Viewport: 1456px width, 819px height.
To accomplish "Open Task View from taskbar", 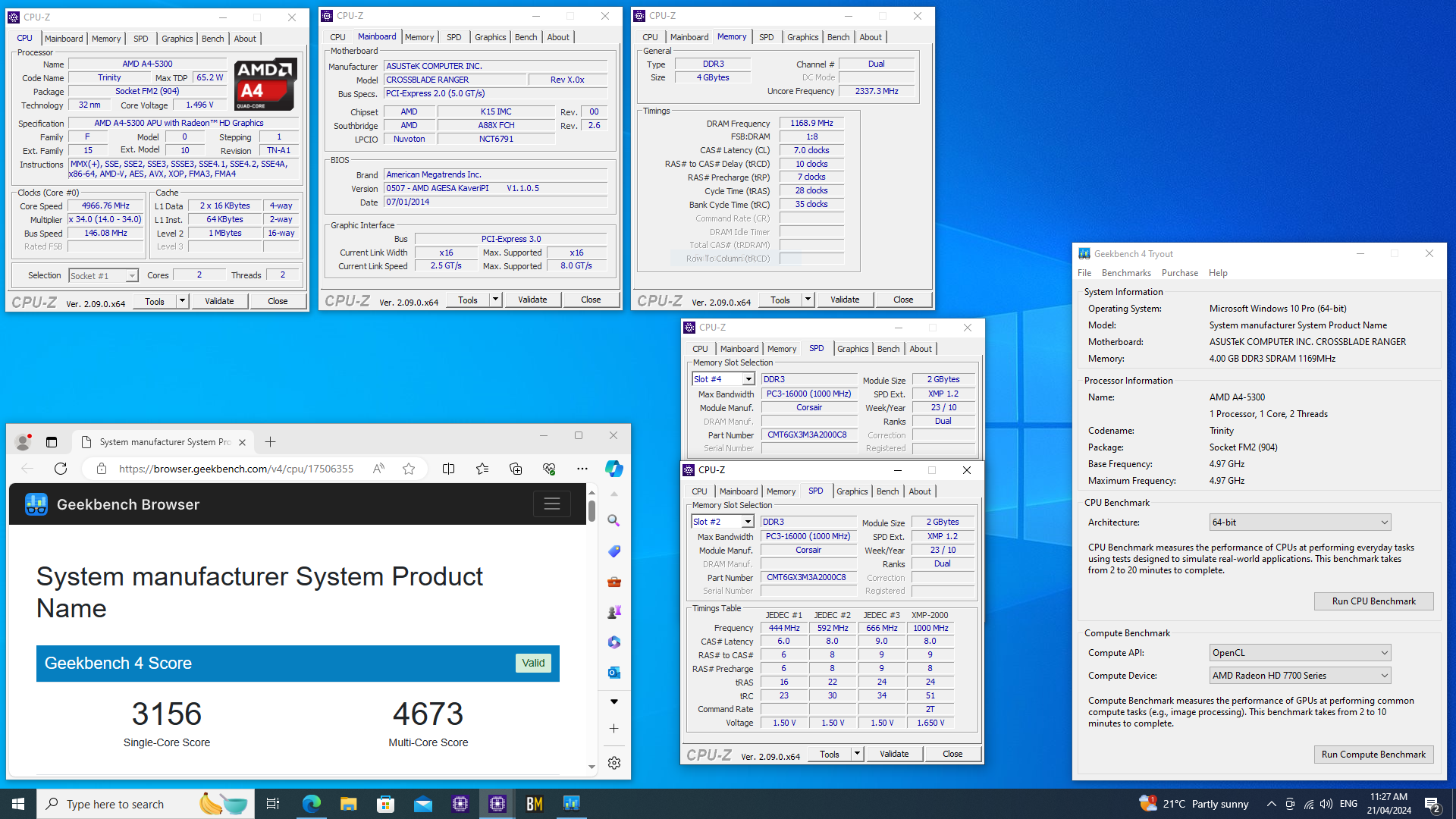I will click(x=273, y=804).
